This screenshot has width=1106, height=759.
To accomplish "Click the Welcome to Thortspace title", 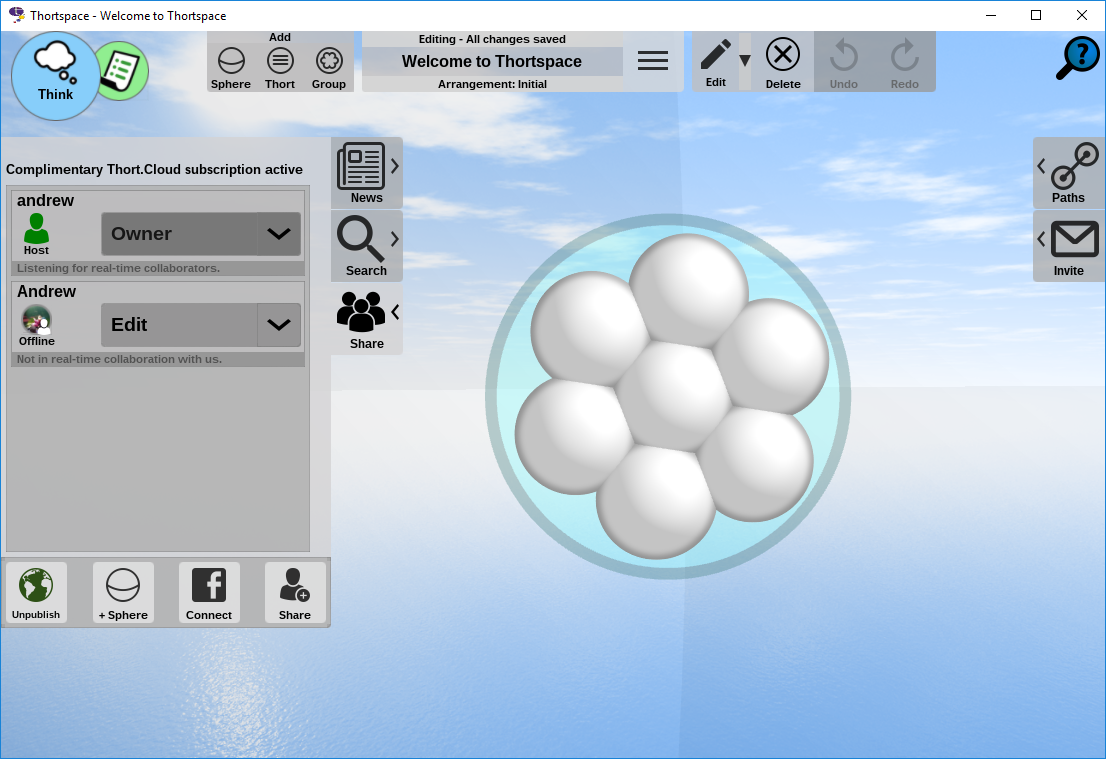I will point(492,61).
